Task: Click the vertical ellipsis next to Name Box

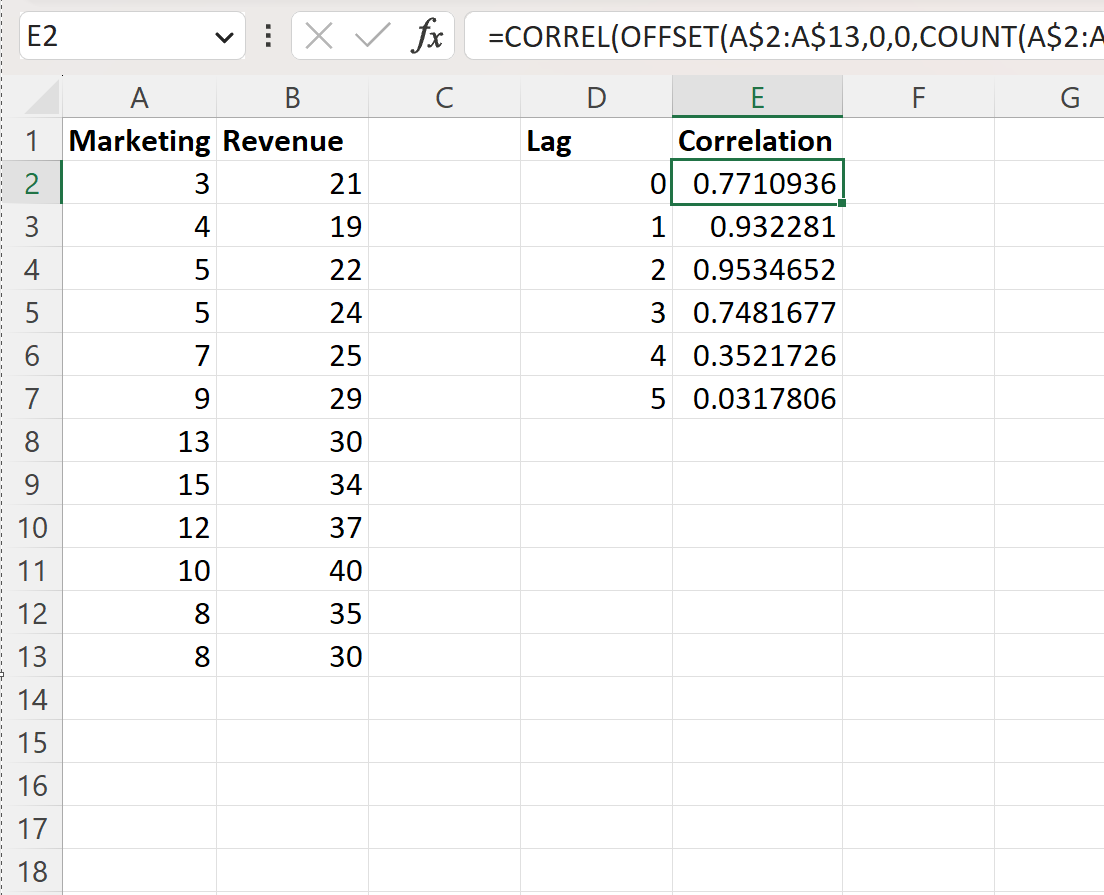Action: (267, 35)
